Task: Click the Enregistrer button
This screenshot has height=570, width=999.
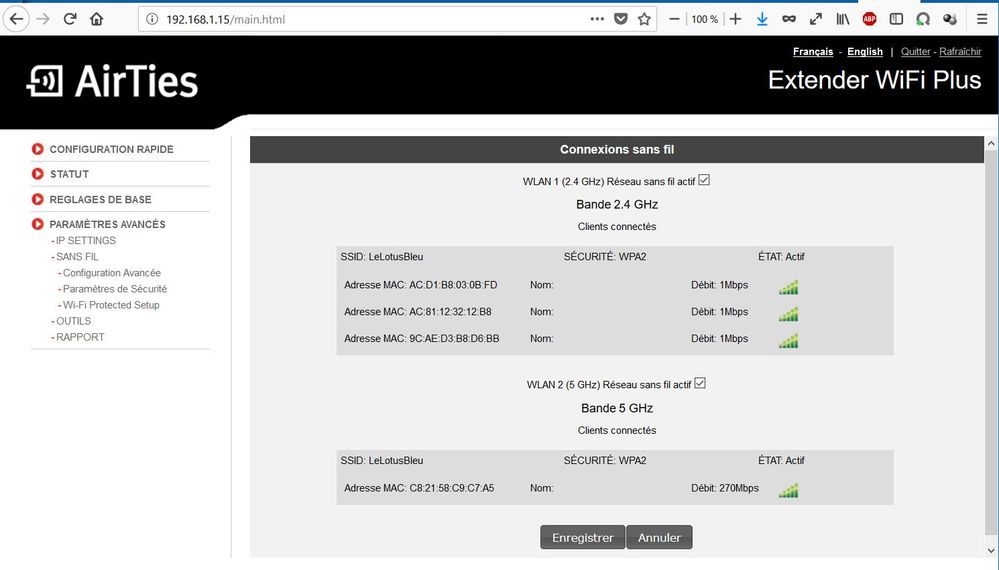Action: click(x=582, y=538)
